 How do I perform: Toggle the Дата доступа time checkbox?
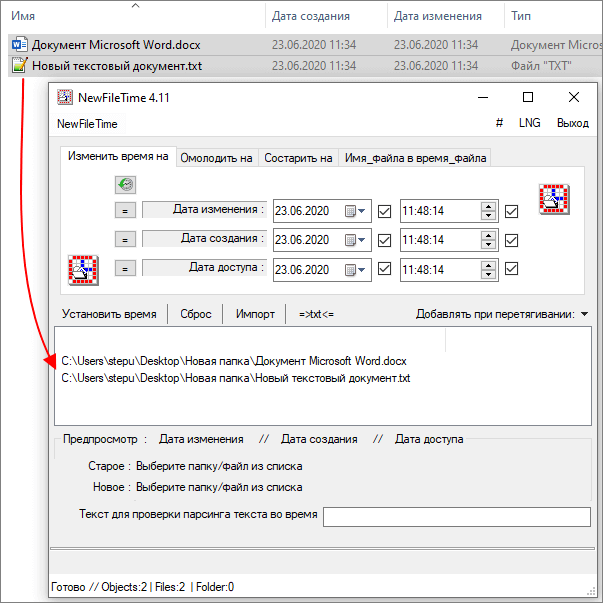pyautogui.click(x=511, y=268)
